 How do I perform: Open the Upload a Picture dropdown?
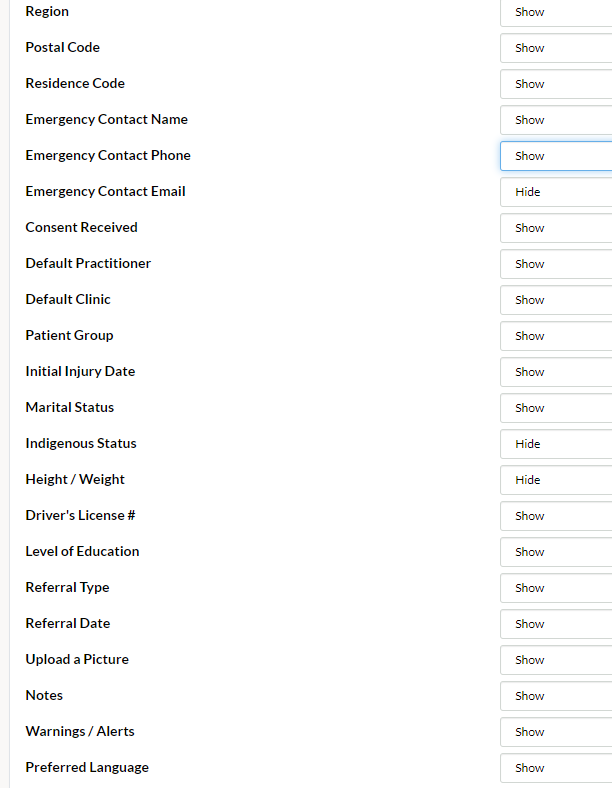pos(556,660)
